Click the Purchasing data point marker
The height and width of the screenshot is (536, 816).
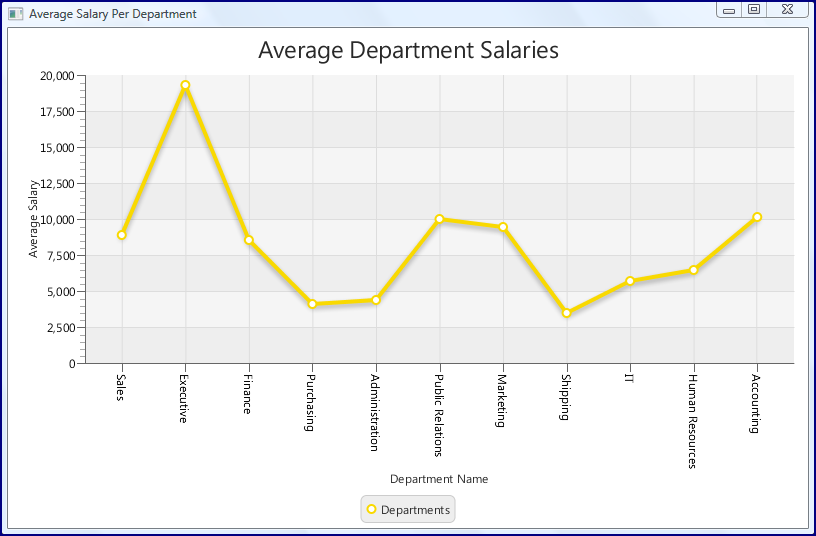(312, 304)
